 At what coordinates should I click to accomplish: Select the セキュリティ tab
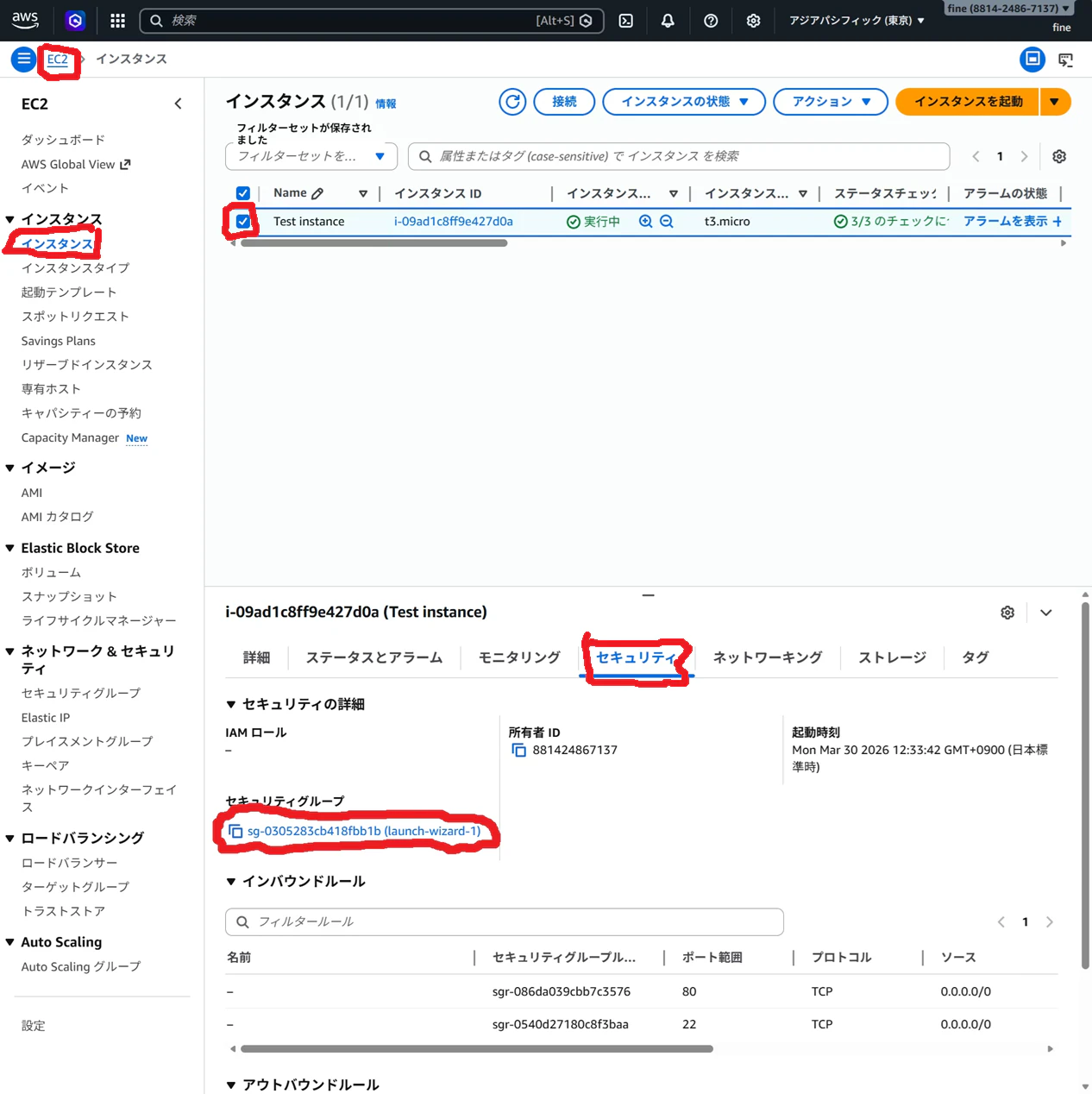tap(636, 657)
